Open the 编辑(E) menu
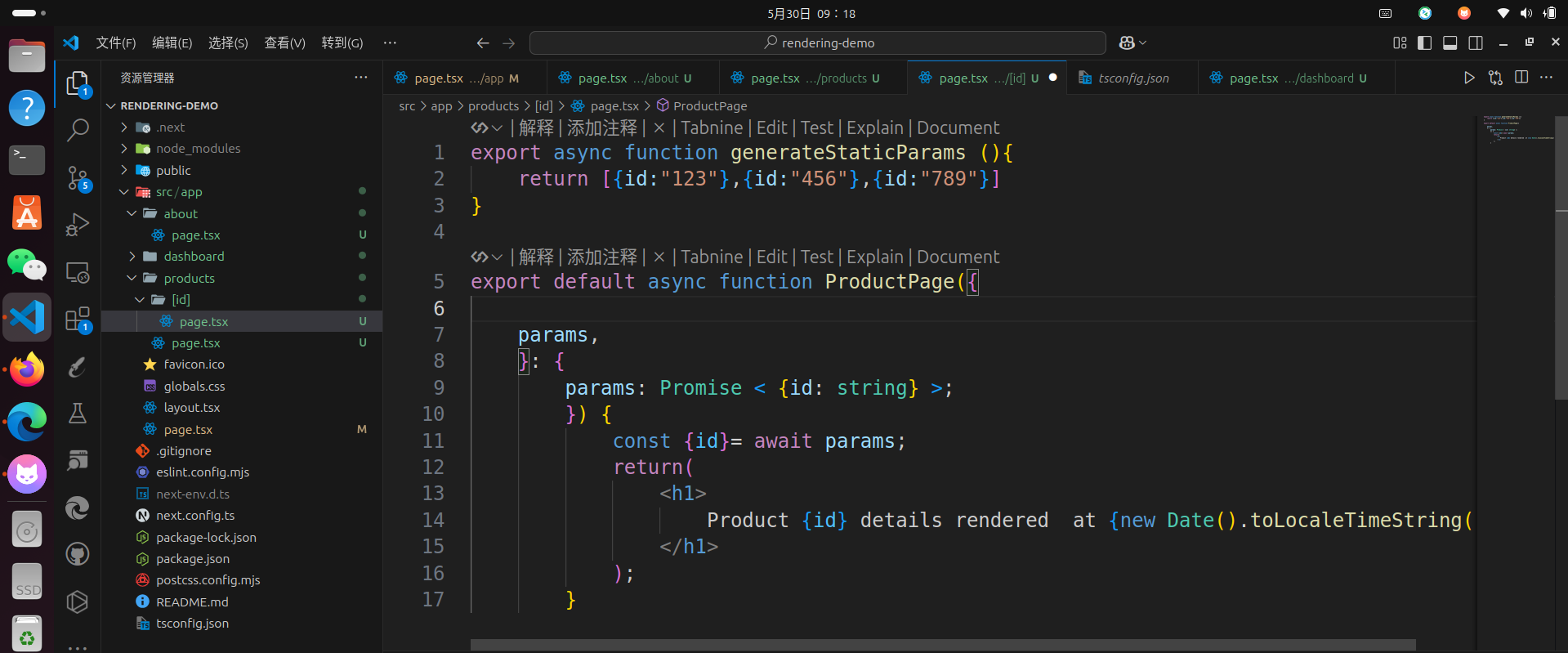Viewport: 1568px width, 653px height. pos(172,43)
